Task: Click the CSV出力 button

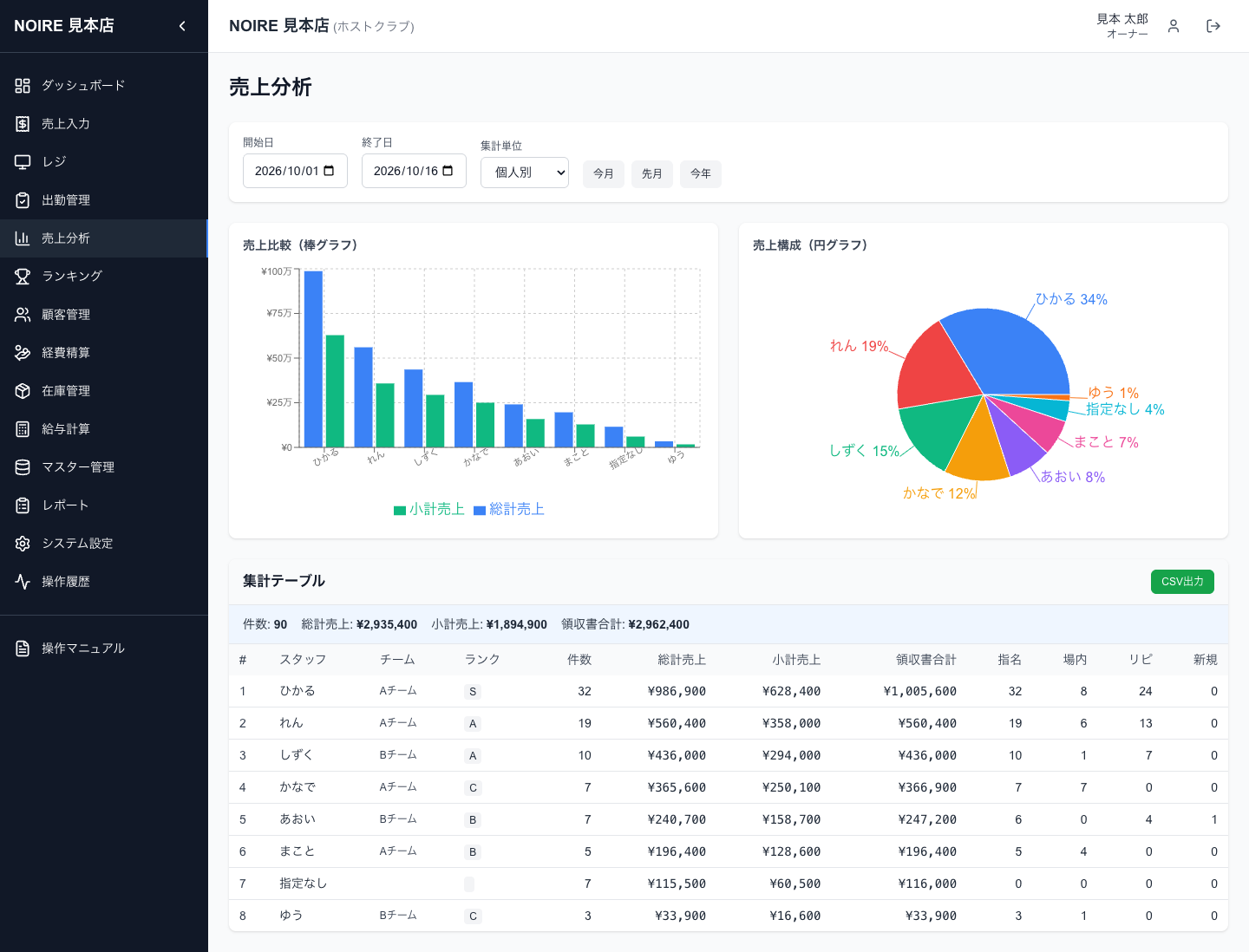Action: (x=1182, y=582)
